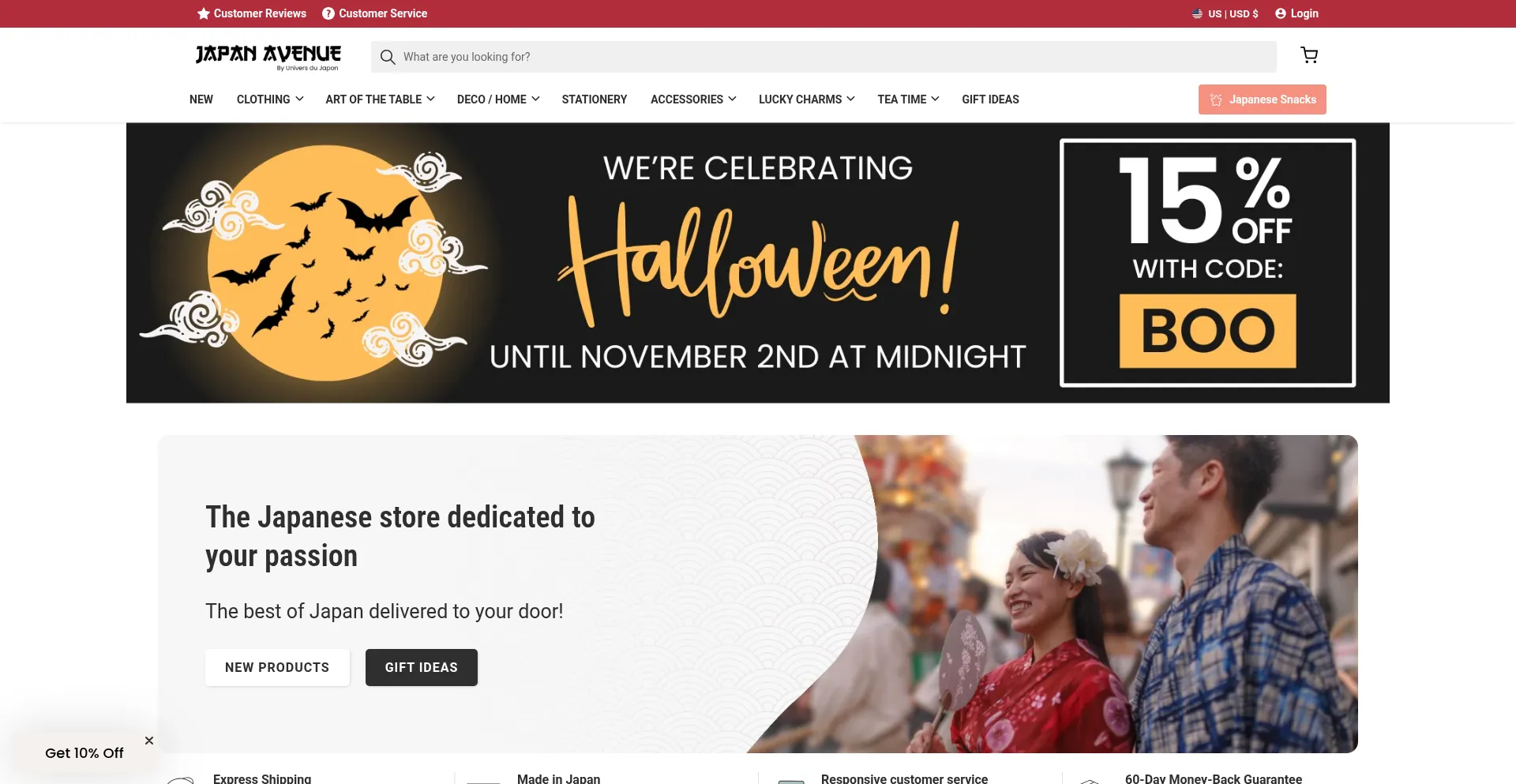Open the Accessories dropdown menu
This screenshot has width=1516, height=784.
point(693,99)
